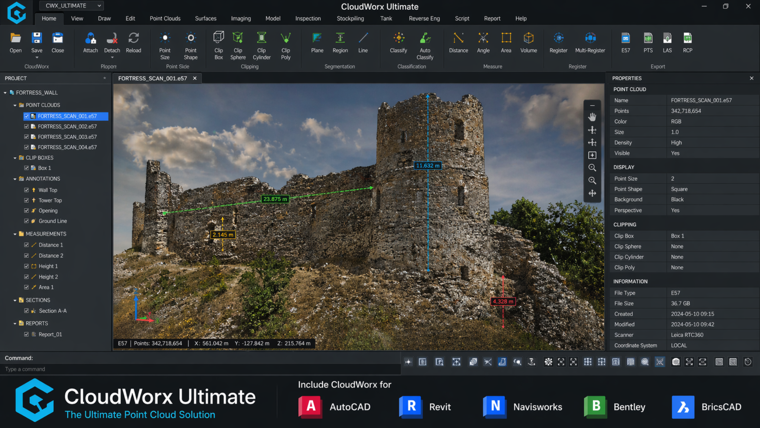
Task: Select the Height 2 measurement item
Action: pos(48,277)
